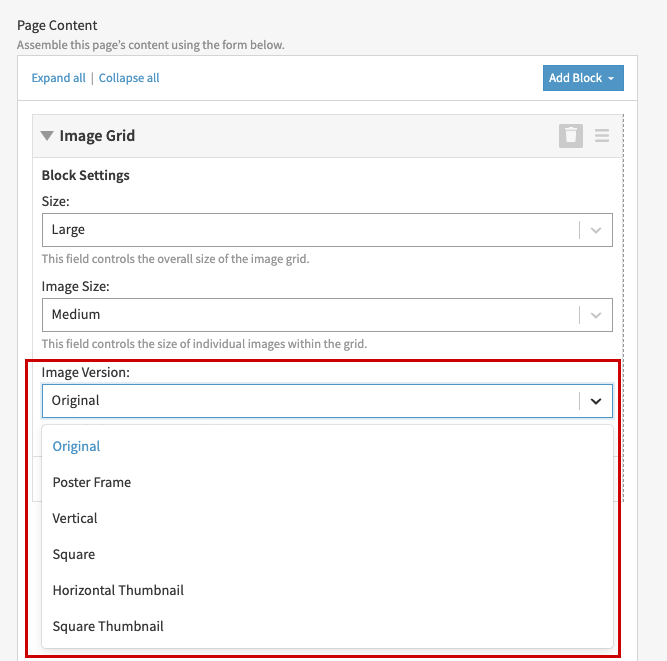
Task: Click the Expand all link
Action: tap(58, 78)
